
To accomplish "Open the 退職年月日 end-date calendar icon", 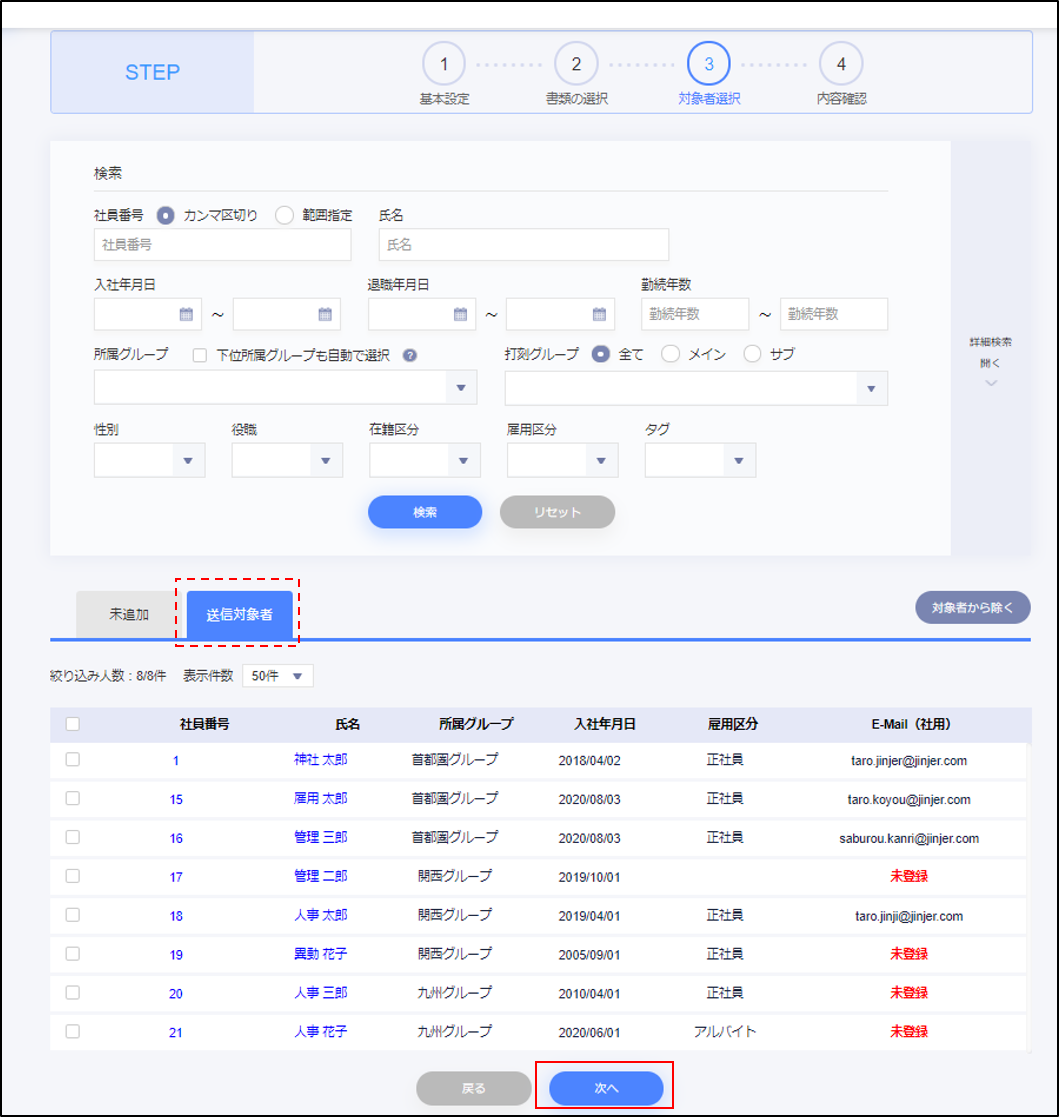I will (599, 314).
